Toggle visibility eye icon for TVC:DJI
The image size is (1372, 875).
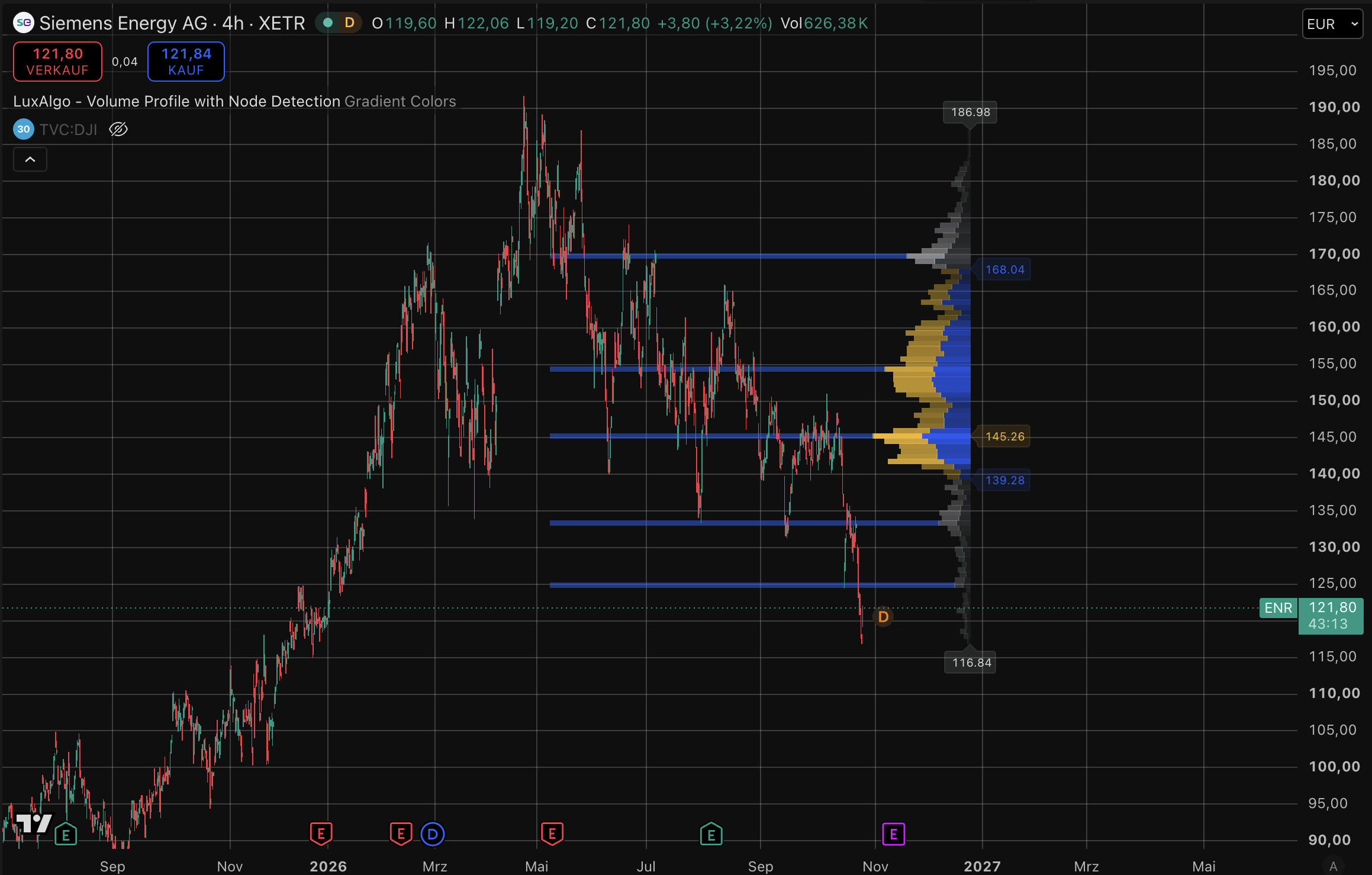118,129
